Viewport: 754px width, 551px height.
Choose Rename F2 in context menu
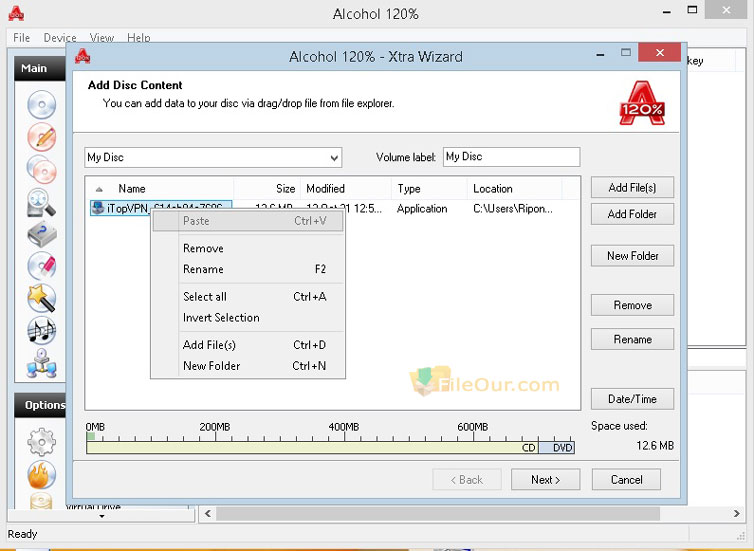[248, 269]
